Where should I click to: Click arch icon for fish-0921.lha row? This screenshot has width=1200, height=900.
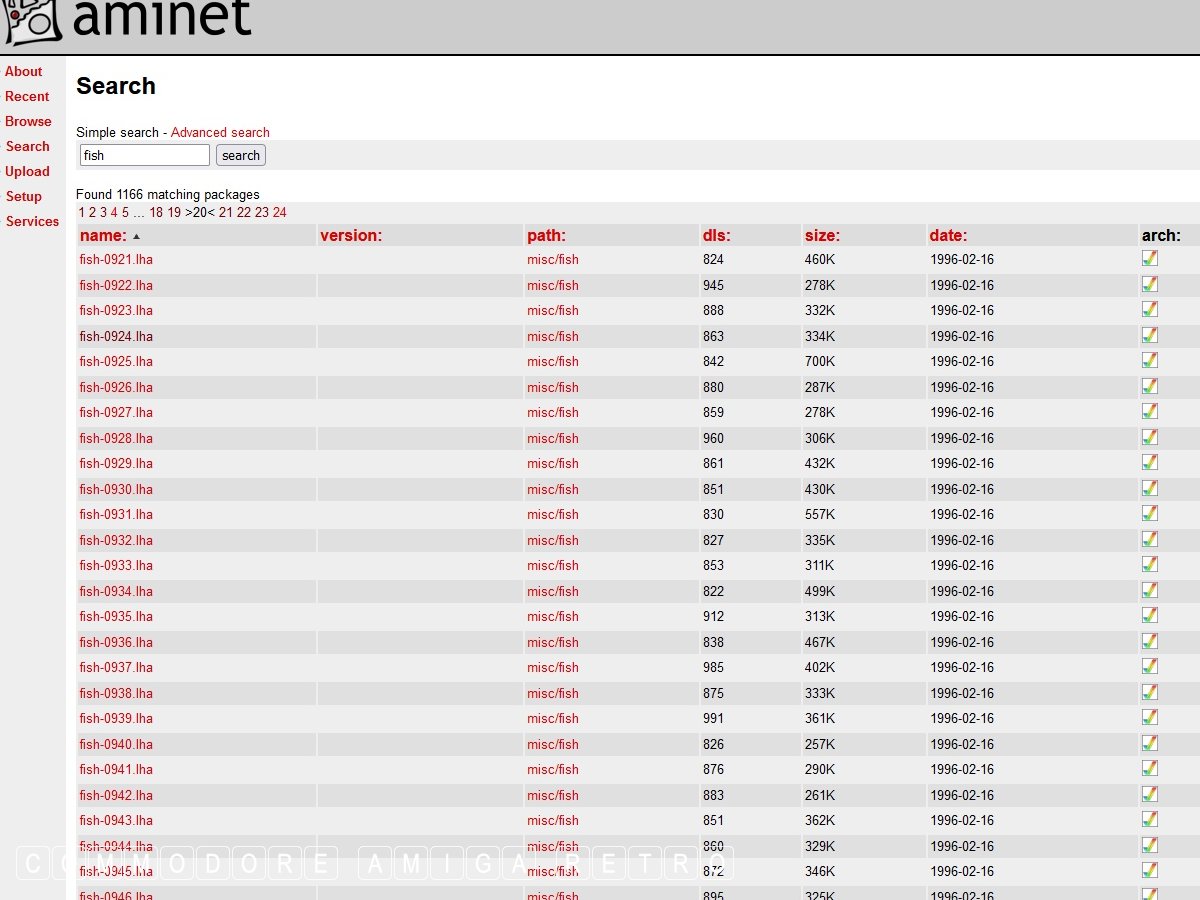(1150, 258)
